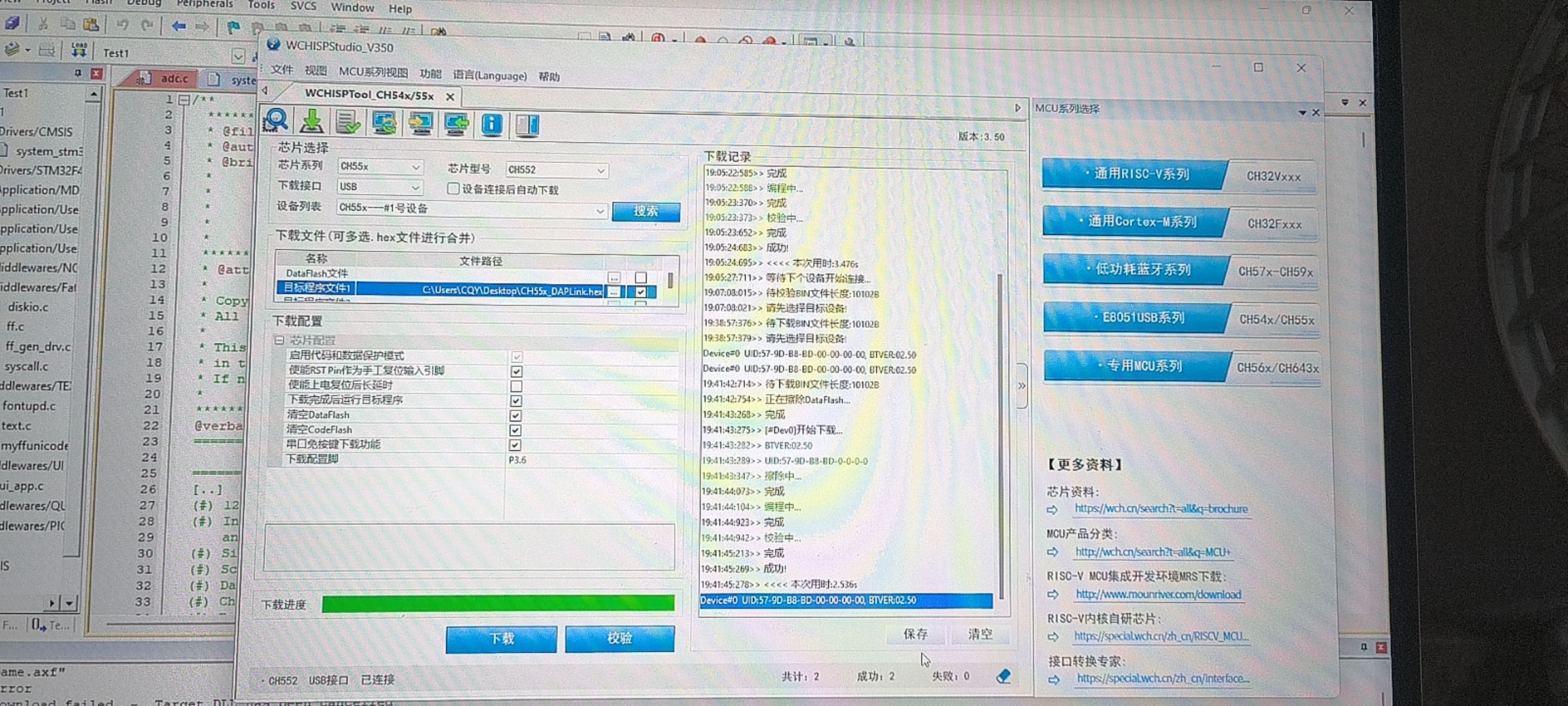
Task: Select the highlighted Device#0 log entry
Action: (x=846, y=600)
